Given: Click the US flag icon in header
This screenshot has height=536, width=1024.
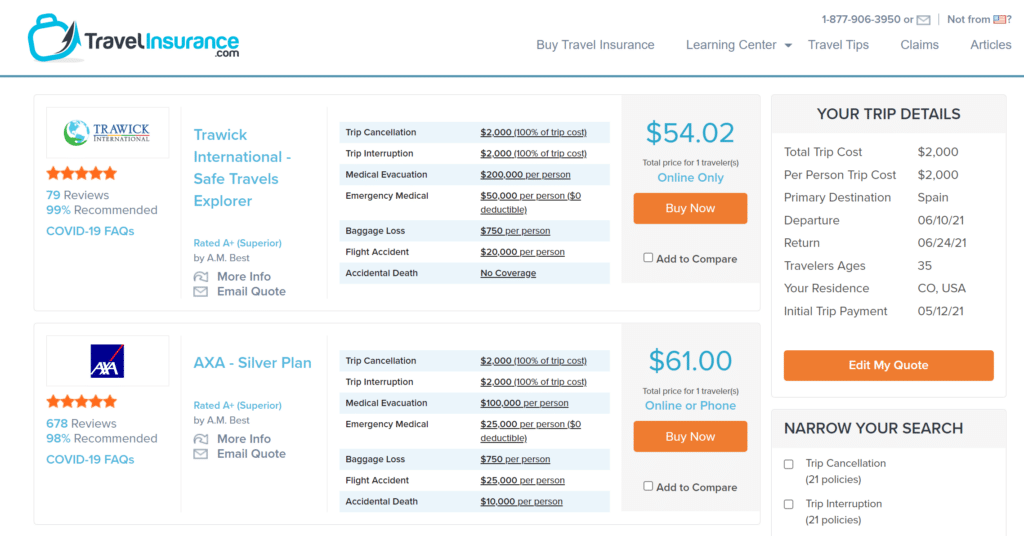Looking at the screenshot, I should pyautogui.click(x=1000, y=20).
